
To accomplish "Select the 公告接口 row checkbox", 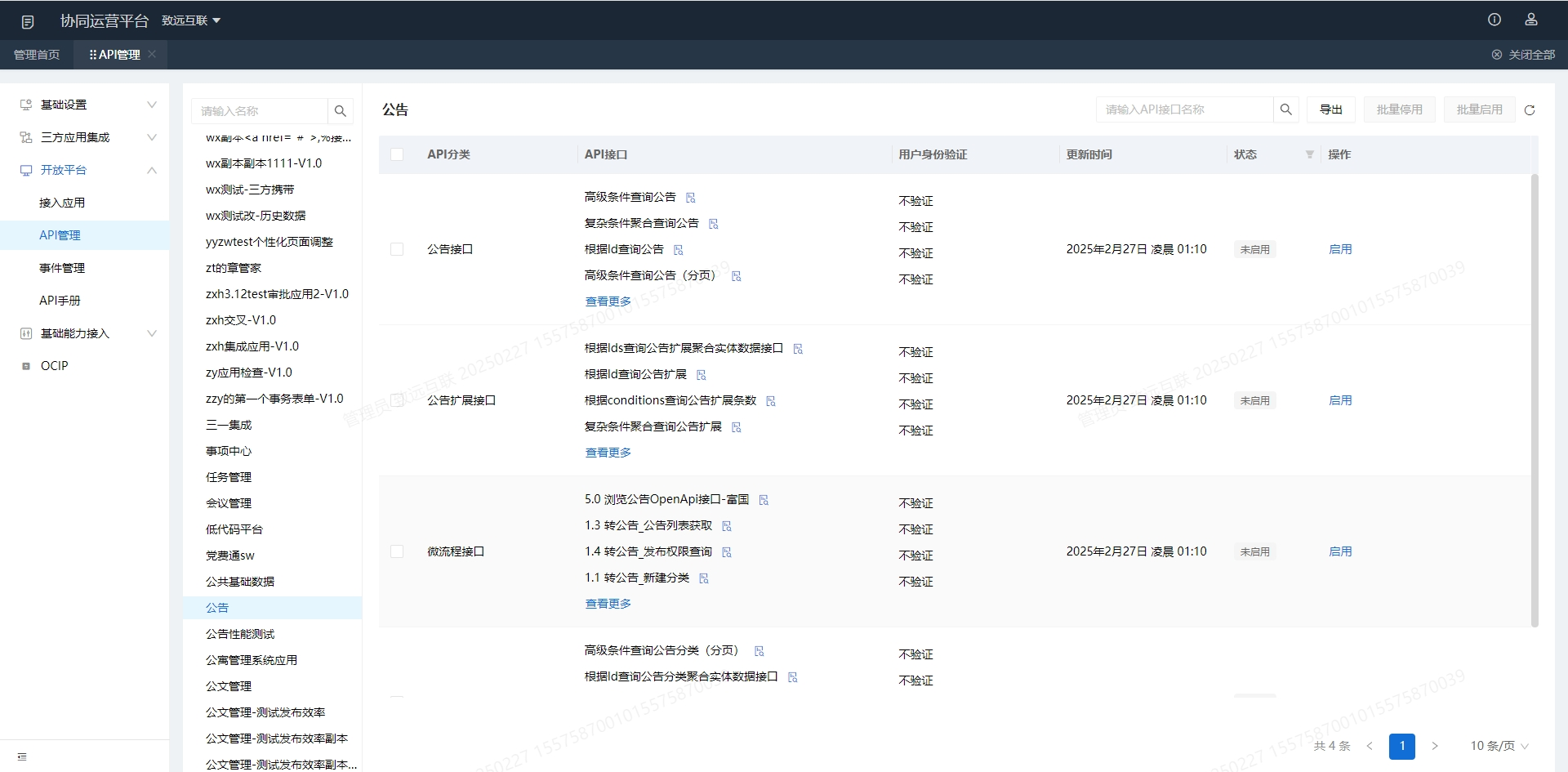I will [397, 249].
